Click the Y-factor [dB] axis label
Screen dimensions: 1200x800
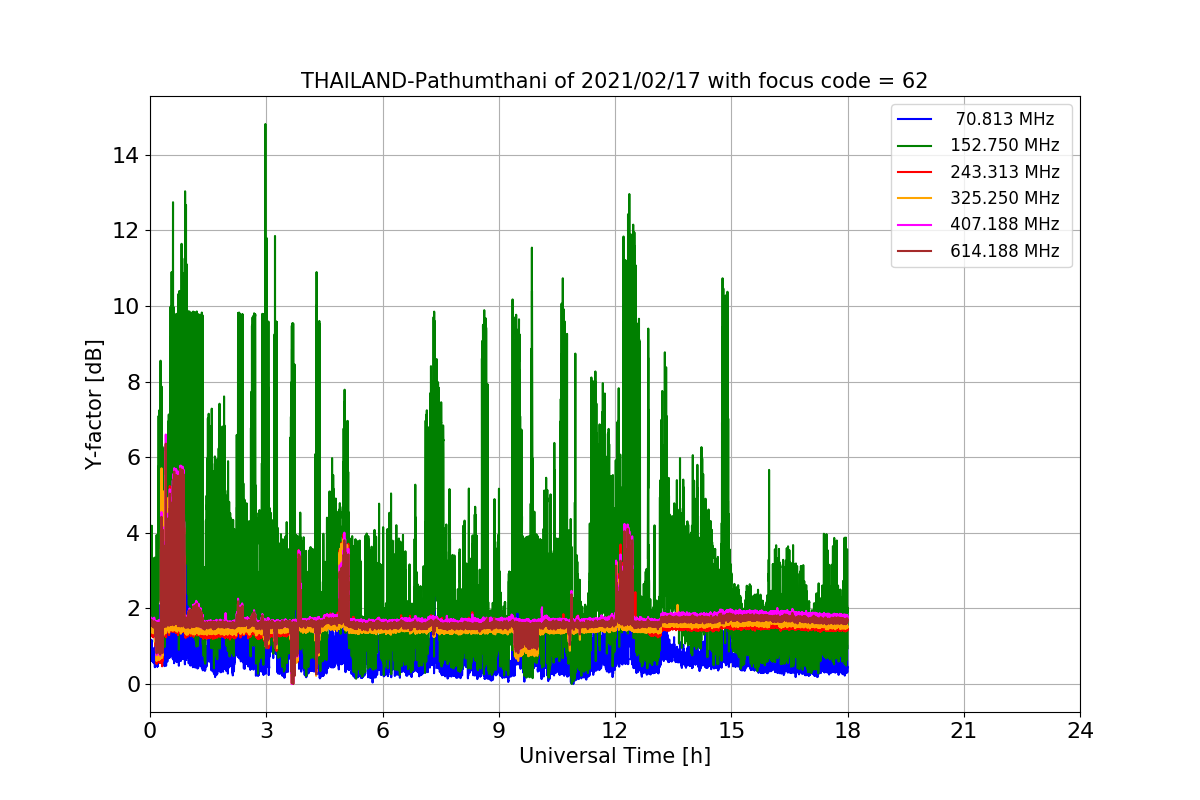[x=94, y=404]
